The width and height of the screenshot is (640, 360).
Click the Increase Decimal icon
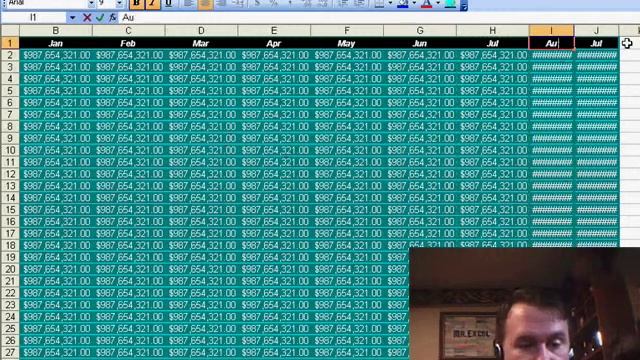point(307,3)
